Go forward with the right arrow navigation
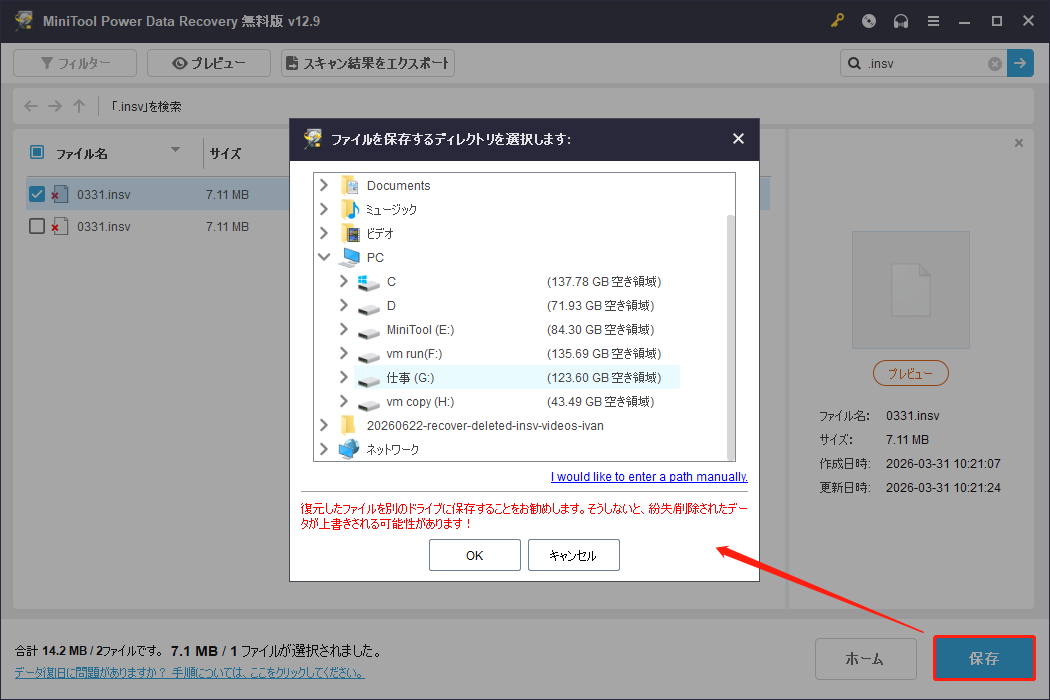 click(x=55, y=106)
